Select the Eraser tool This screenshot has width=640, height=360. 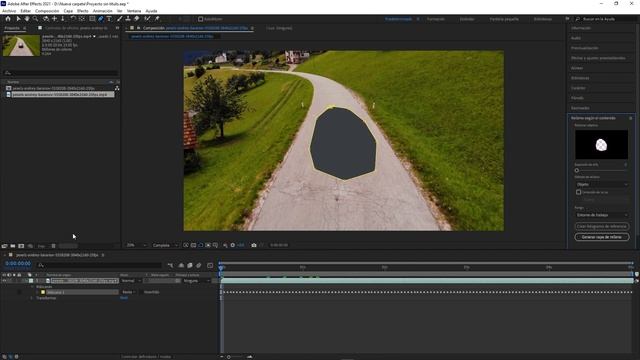(x=136, y=19)
